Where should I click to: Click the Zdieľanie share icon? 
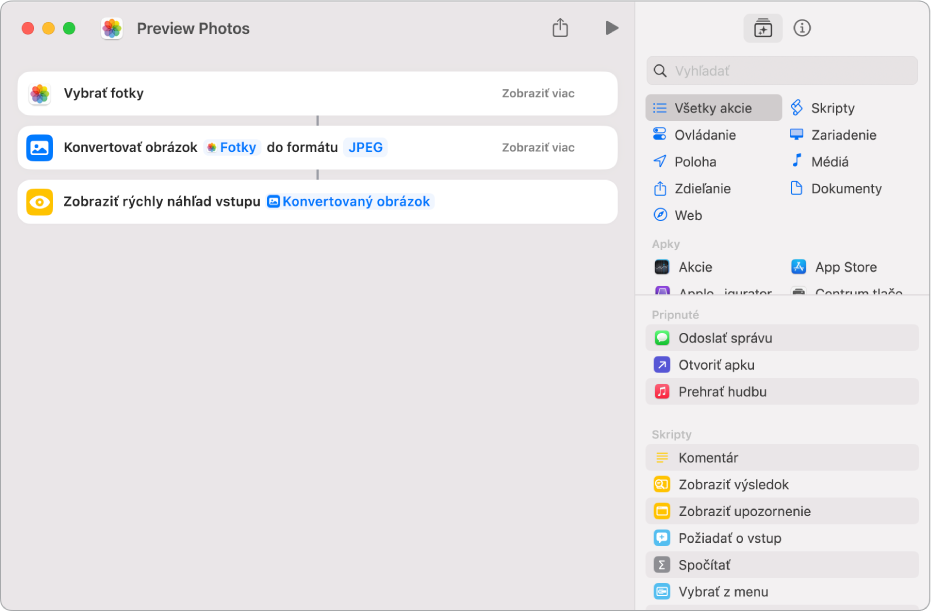660,189
